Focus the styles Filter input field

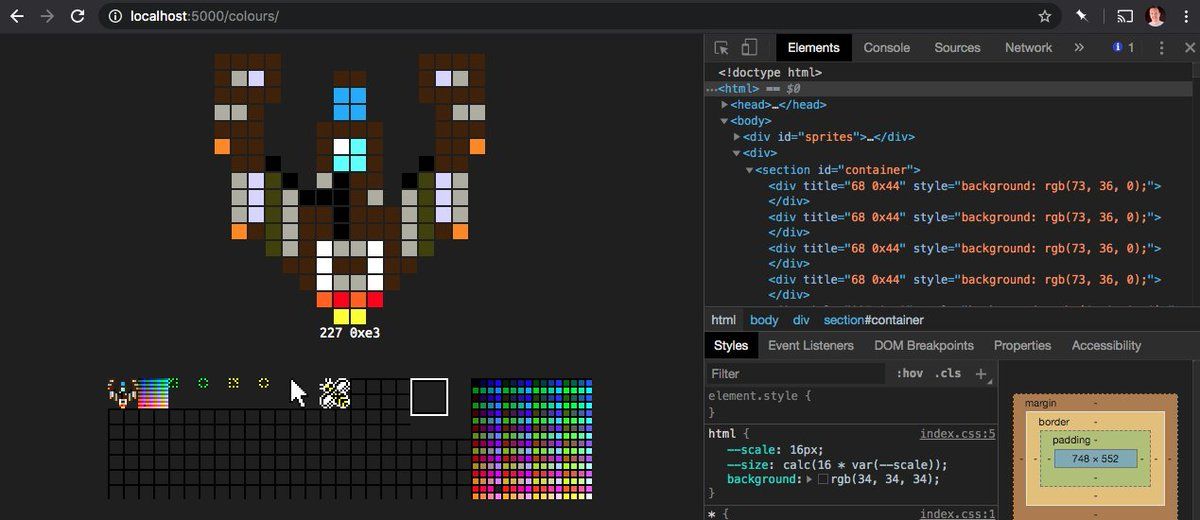[x=796, y=373]
